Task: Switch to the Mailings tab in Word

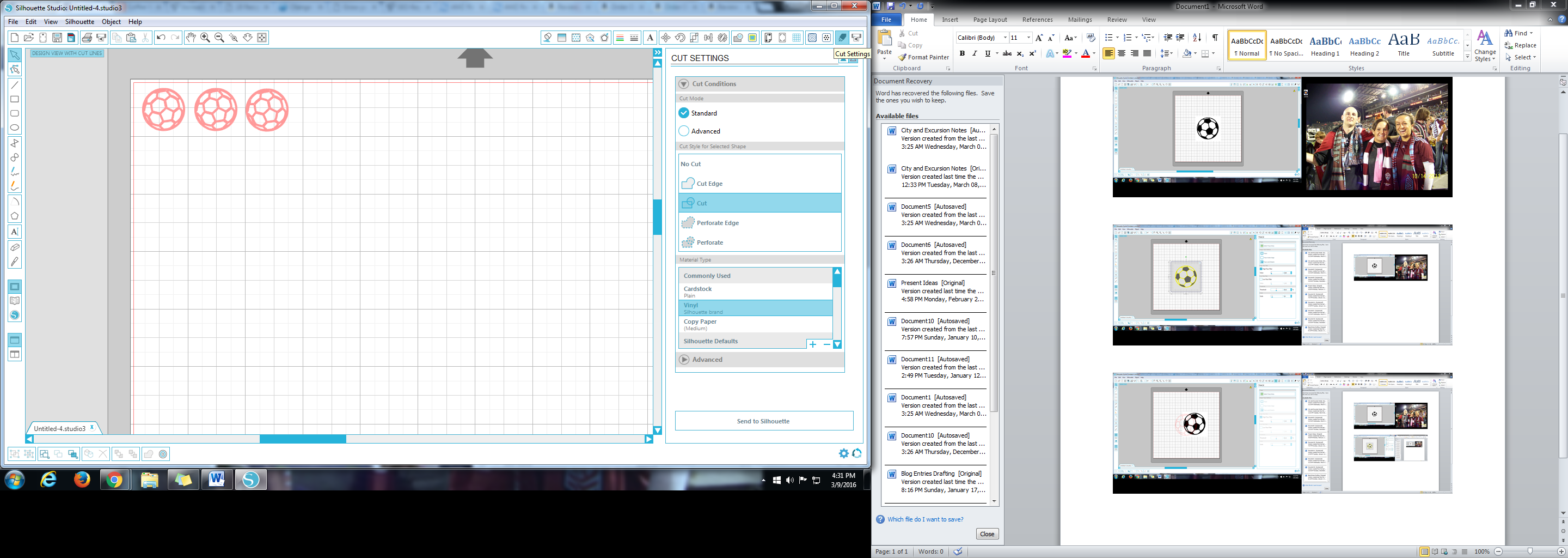Action: tap(1080, 20)
